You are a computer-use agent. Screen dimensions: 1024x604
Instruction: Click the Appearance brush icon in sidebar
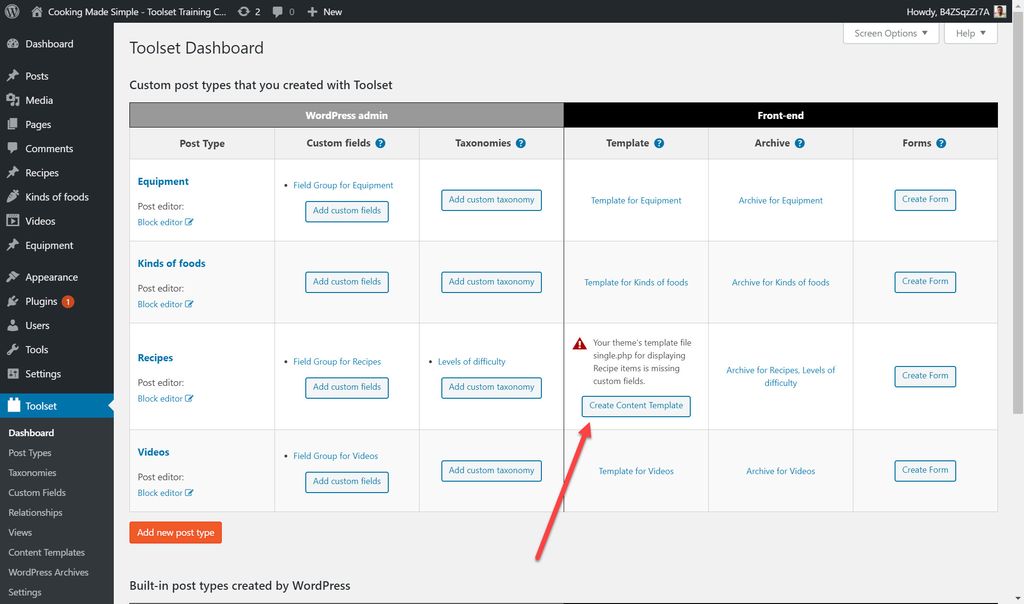[x=12, y=277]
